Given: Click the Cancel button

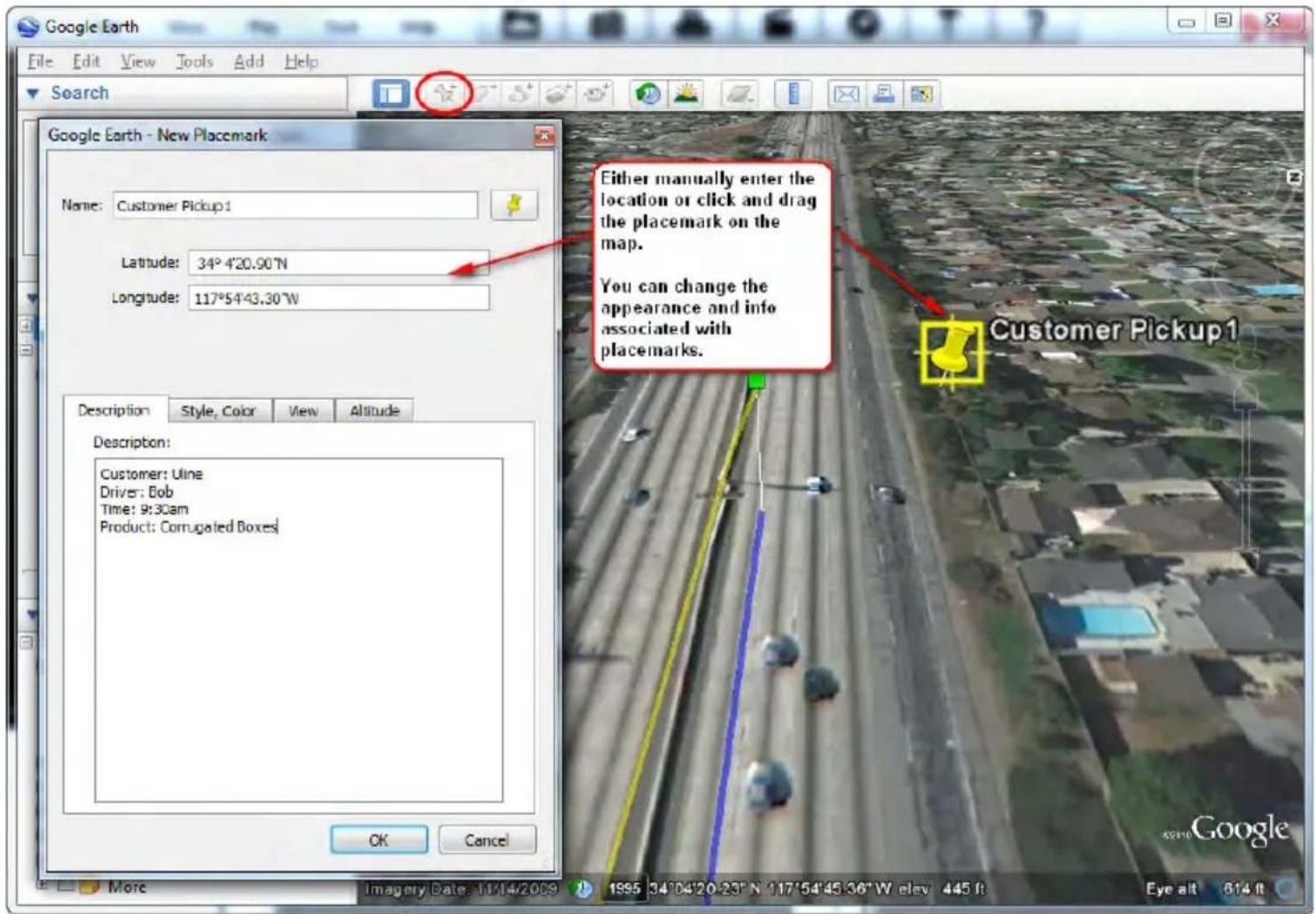Looking at the screenshot, I should (x=487, y=840).
